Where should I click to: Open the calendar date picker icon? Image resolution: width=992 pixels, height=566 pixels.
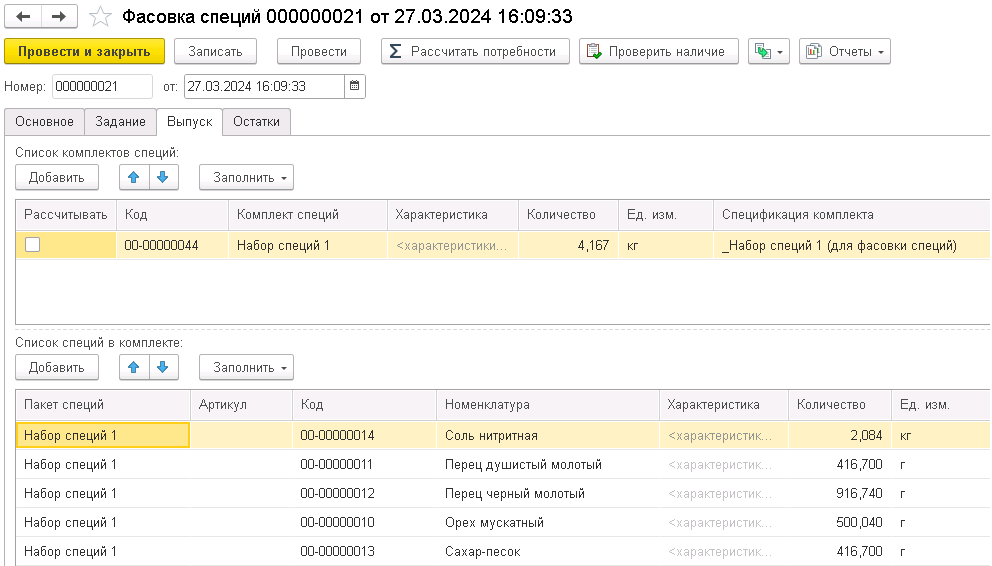(355, 87)
